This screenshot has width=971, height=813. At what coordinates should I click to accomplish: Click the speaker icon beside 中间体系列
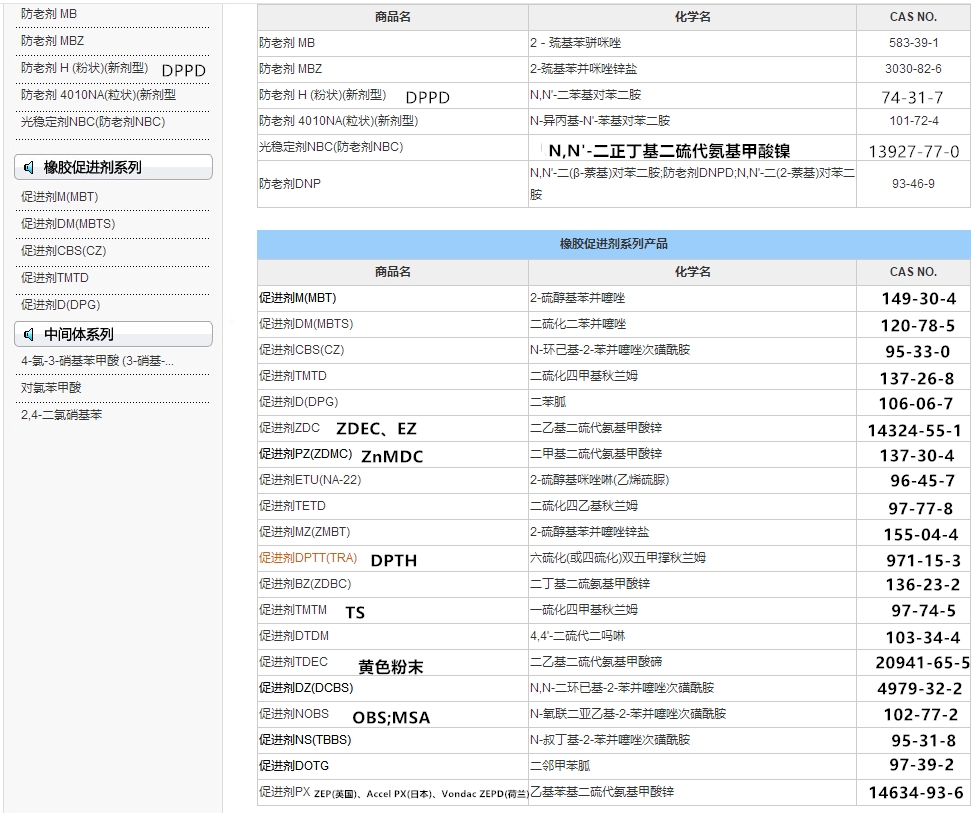pos(29,335)
